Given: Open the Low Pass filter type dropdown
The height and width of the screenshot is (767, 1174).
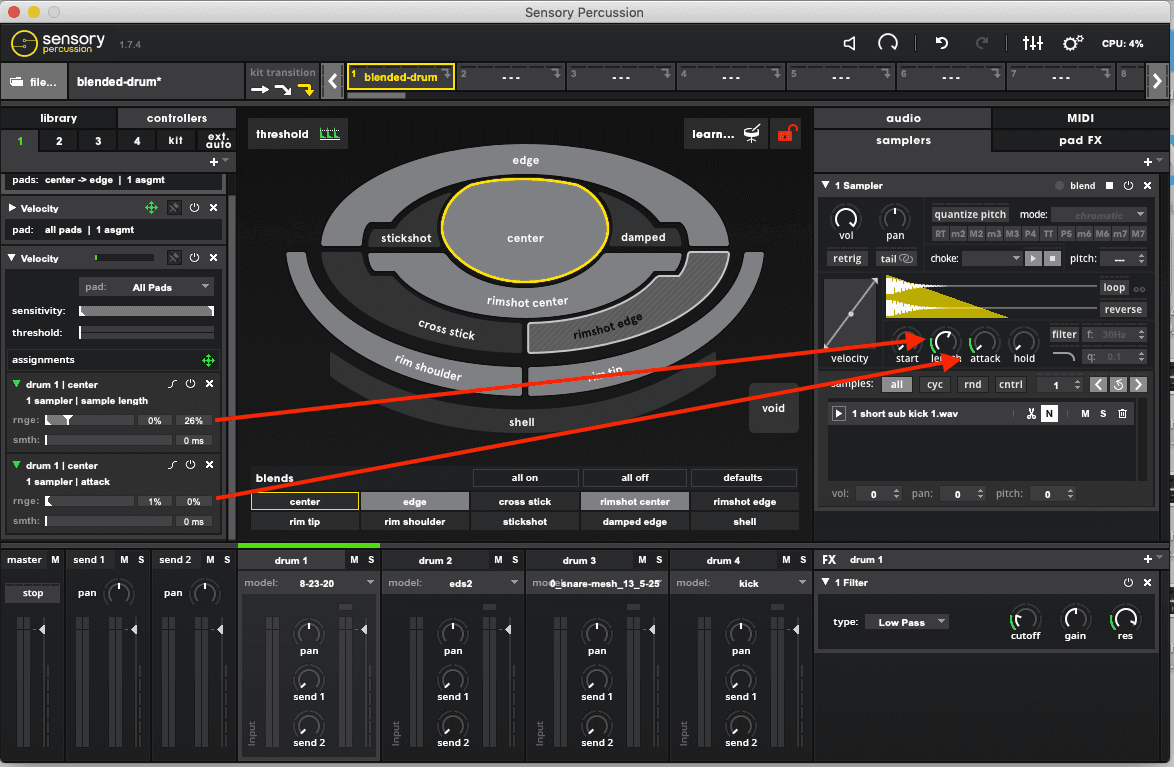Looking at the screenshot, I should click(906, 621).
